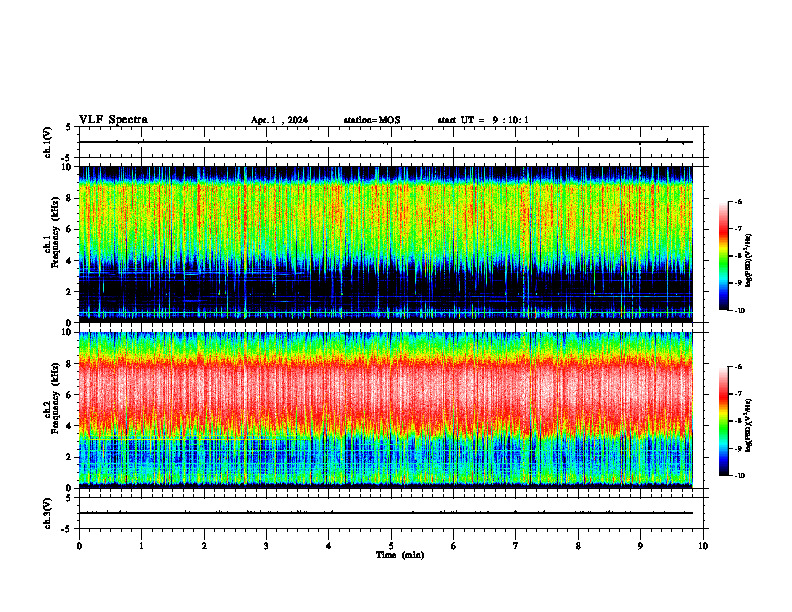The width and height of the screenshot is (792, 612).
Task: Click the color bar beside ch.2 spectrogram
Action: point(723,421)
